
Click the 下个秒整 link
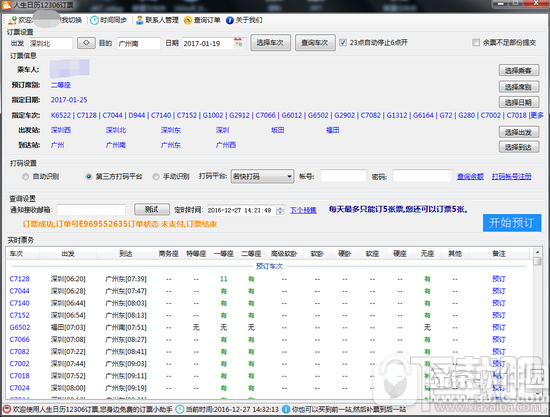[x=303, y=210]
